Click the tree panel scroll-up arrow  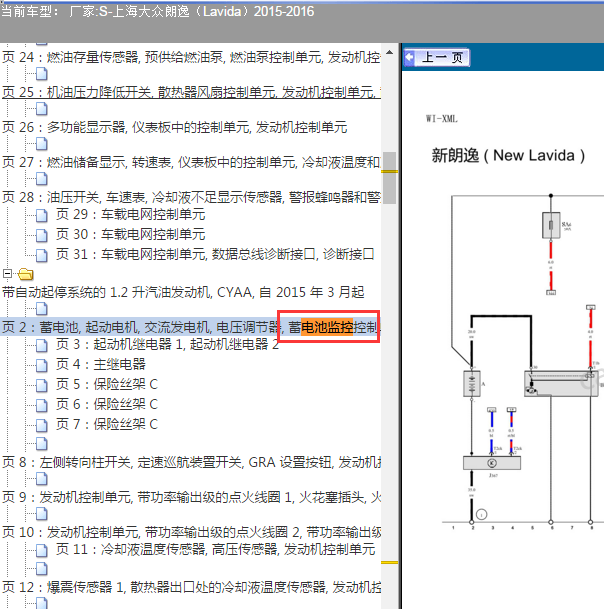[x=390, y=52]
